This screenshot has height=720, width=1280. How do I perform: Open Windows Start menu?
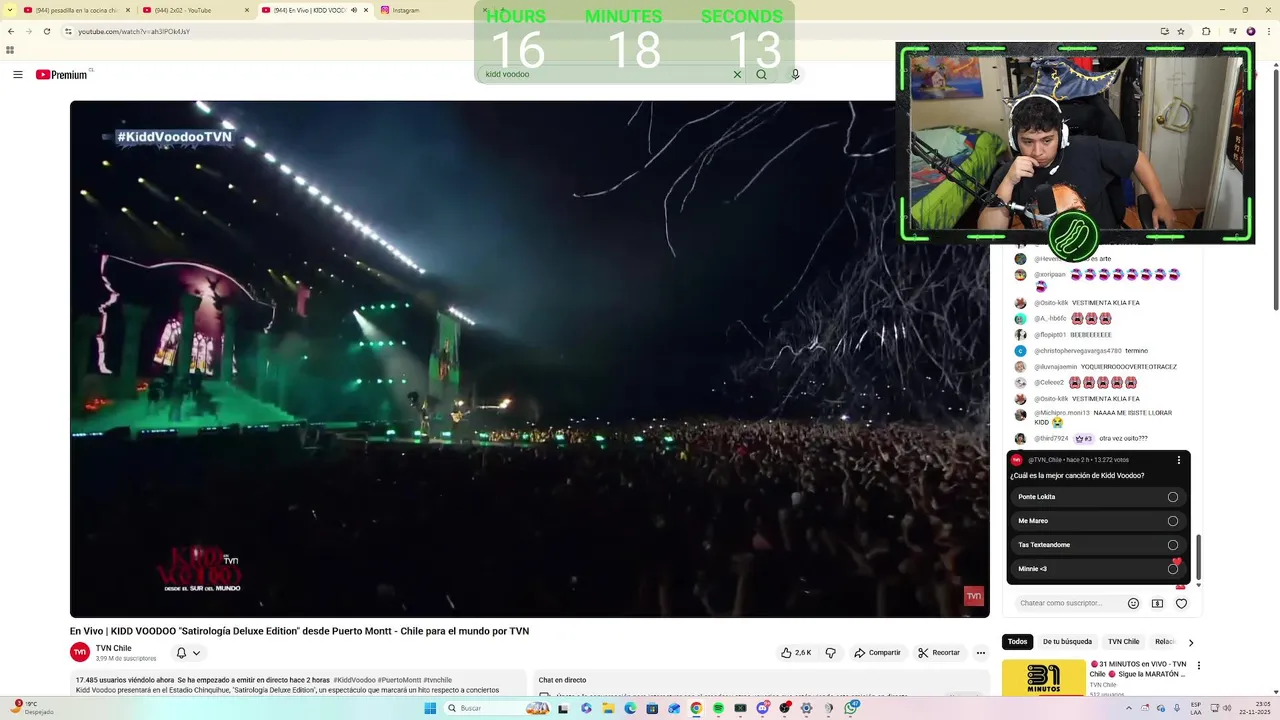point(430,708)
